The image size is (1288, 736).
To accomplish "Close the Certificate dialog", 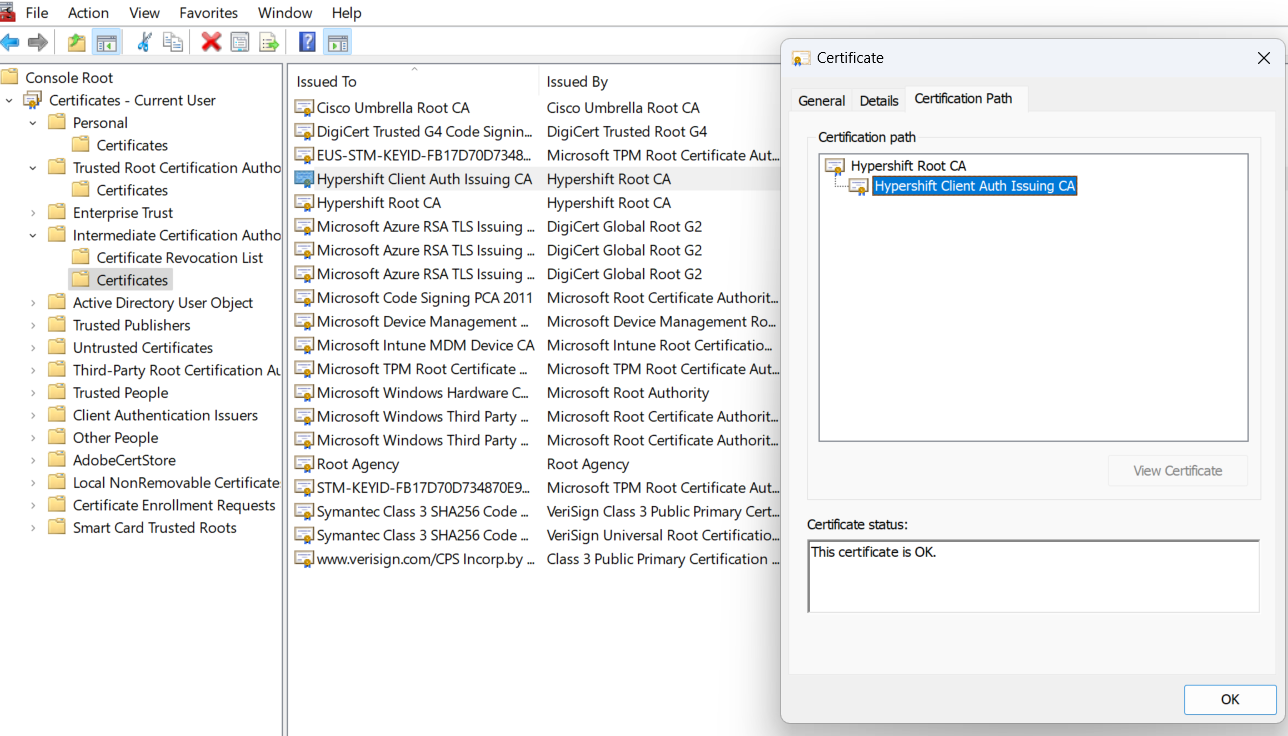I will (1263, 58).
